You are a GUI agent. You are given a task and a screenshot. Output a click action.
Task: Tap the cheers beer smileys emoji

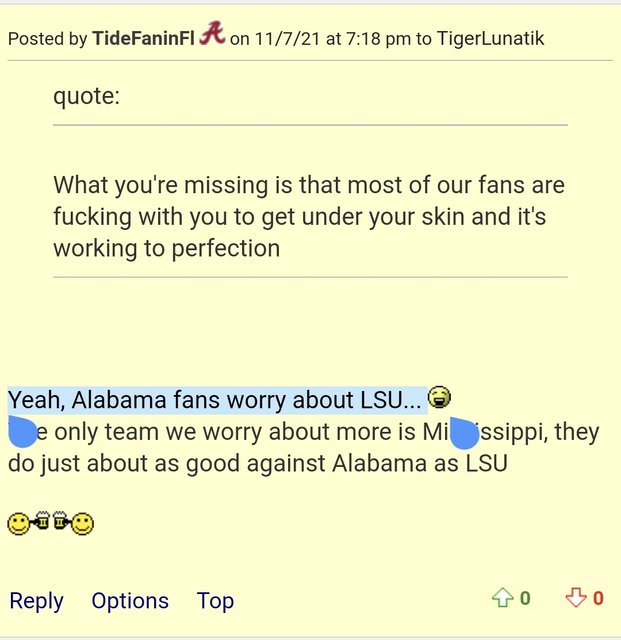(x=50, y=522)
